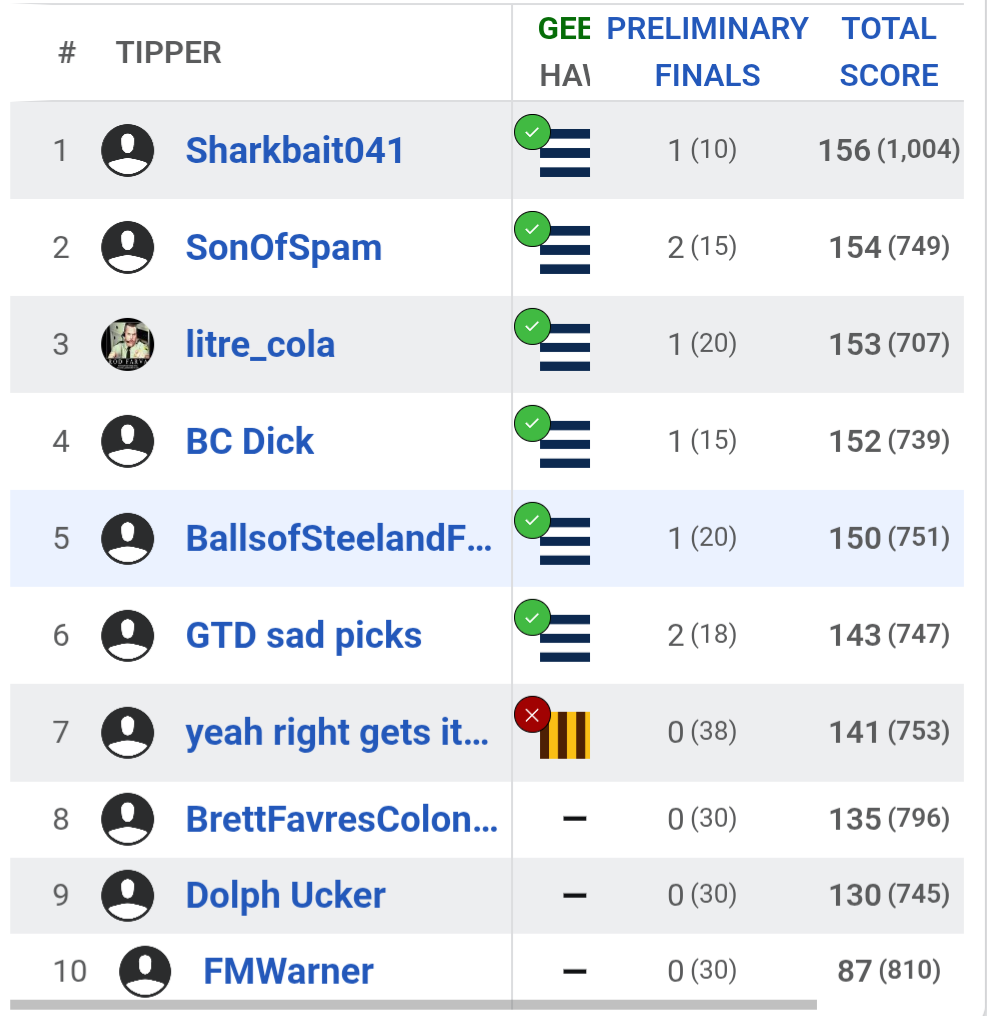Click the GEE v HAW match column header

(565, 52)
